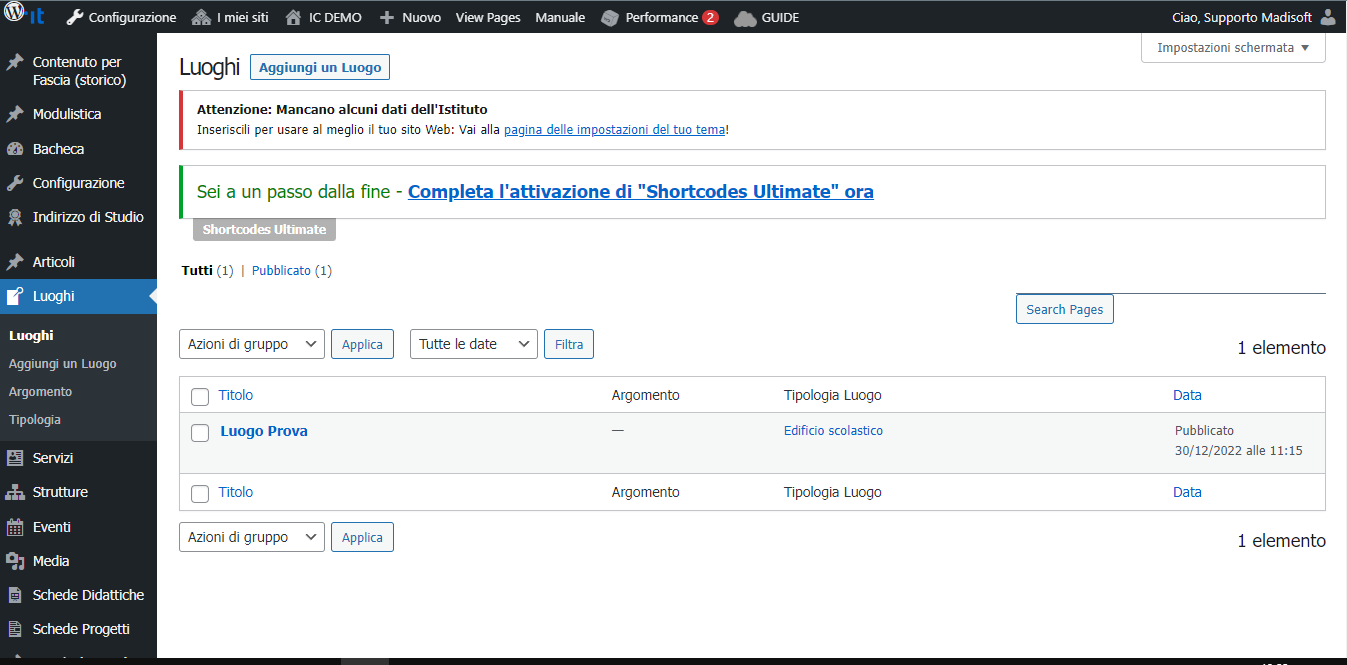1347x665 pixels.
Task: Click the IC DEMO home icon
Action: pos(293,17)
